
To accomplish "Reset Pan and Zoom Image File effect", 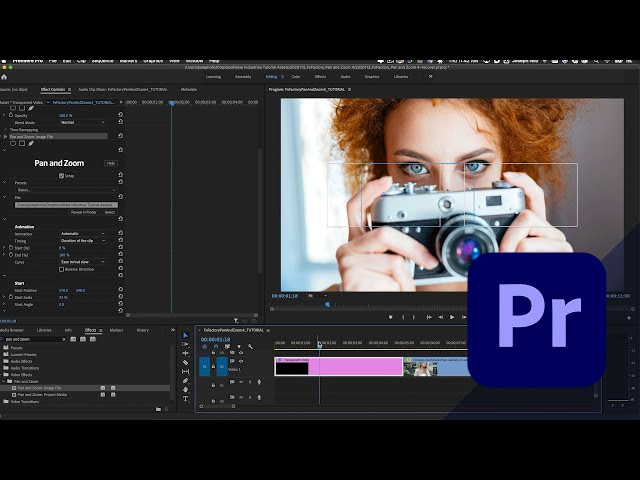I will (x=120, y=136).
